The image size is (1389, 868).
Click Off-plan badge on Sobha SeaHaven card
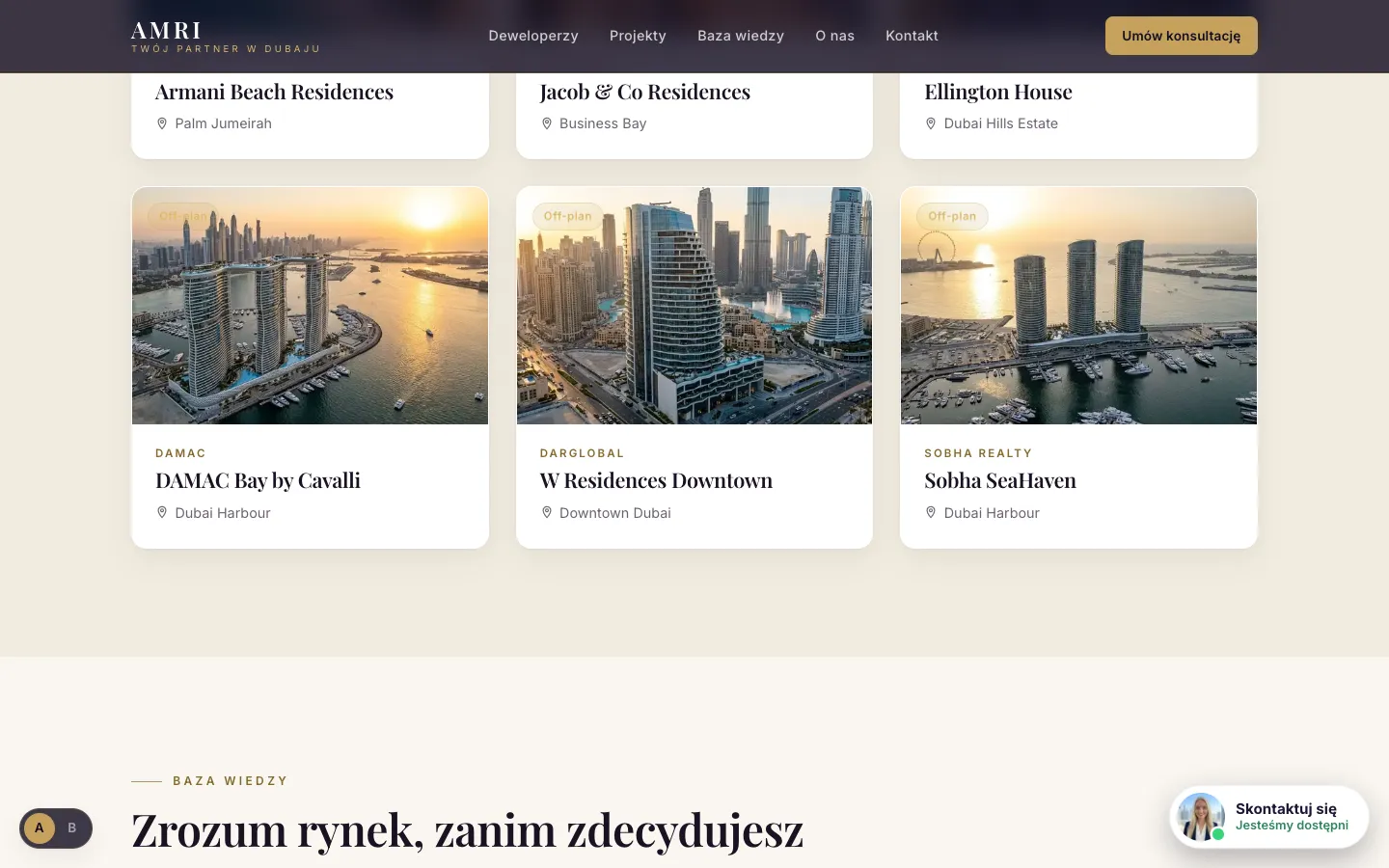point(952,216)
